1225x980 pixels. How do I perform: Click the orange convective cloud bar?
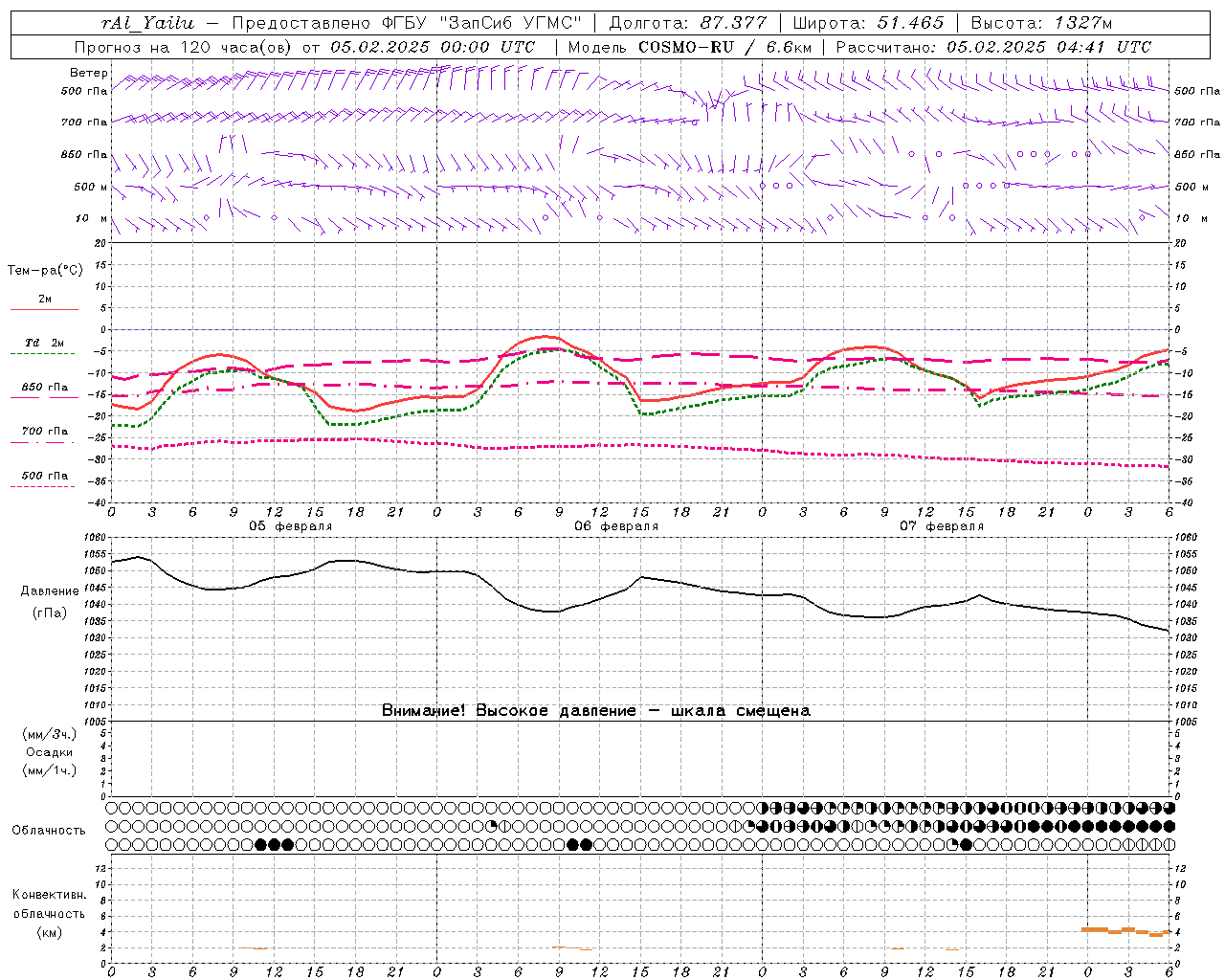coord(1125,931)
